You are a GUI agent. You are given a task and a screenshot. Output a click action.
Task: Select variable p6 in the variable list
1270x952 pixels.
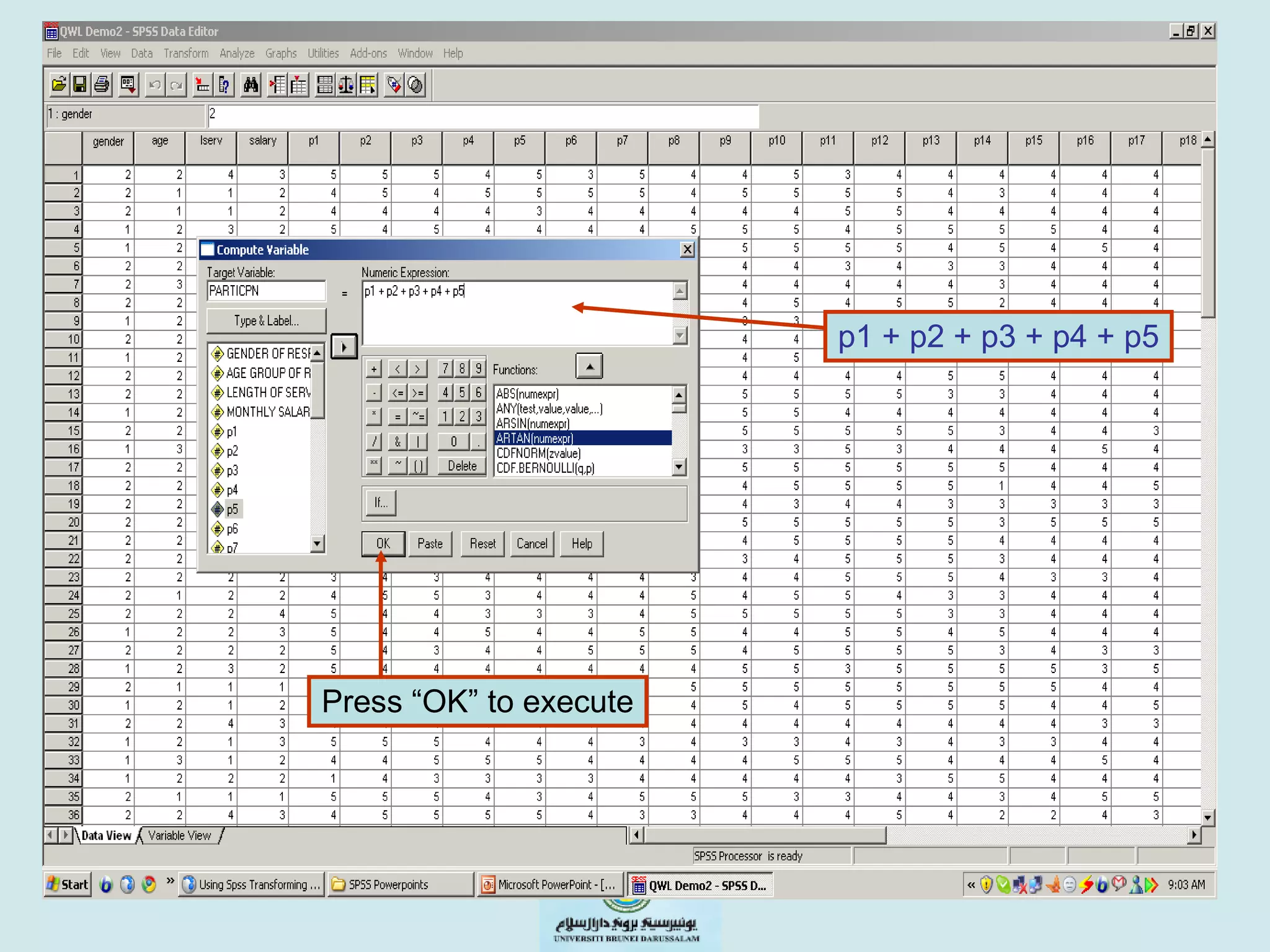coord(232,529)
